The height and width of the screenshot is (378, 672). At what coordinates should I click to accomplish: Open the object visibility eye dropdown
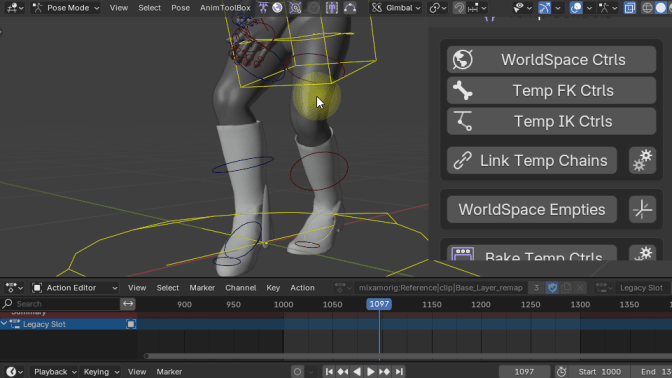(x=523, y=8)
